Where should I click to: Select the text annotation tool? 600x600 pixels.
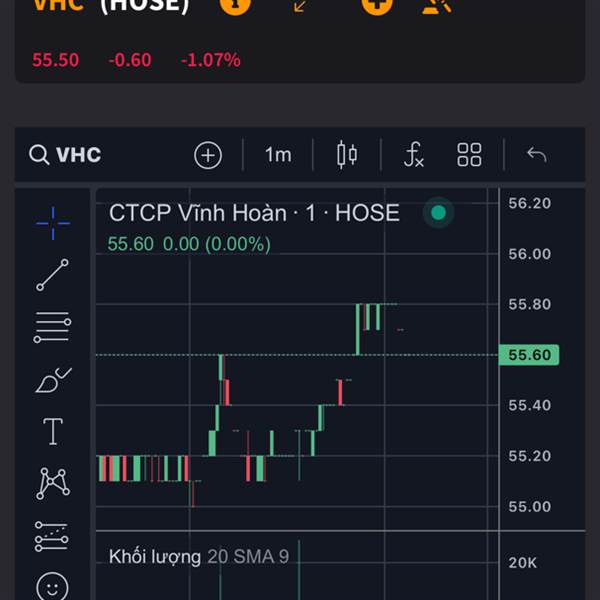(53, 432)
